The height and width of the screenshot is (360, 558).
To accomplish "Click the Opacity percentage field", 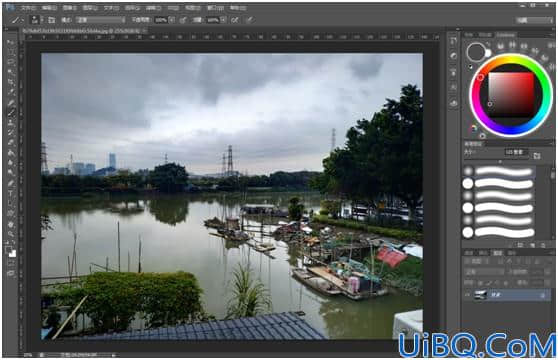I will 161,20.
